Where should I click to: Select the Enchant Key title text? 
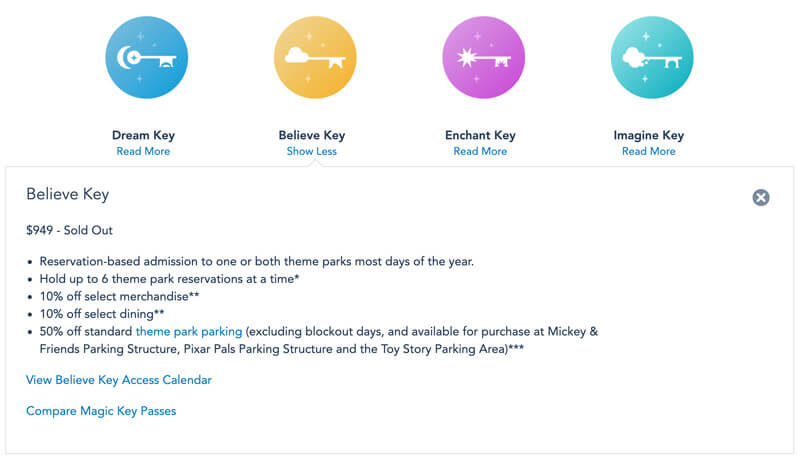click(480, 135)
